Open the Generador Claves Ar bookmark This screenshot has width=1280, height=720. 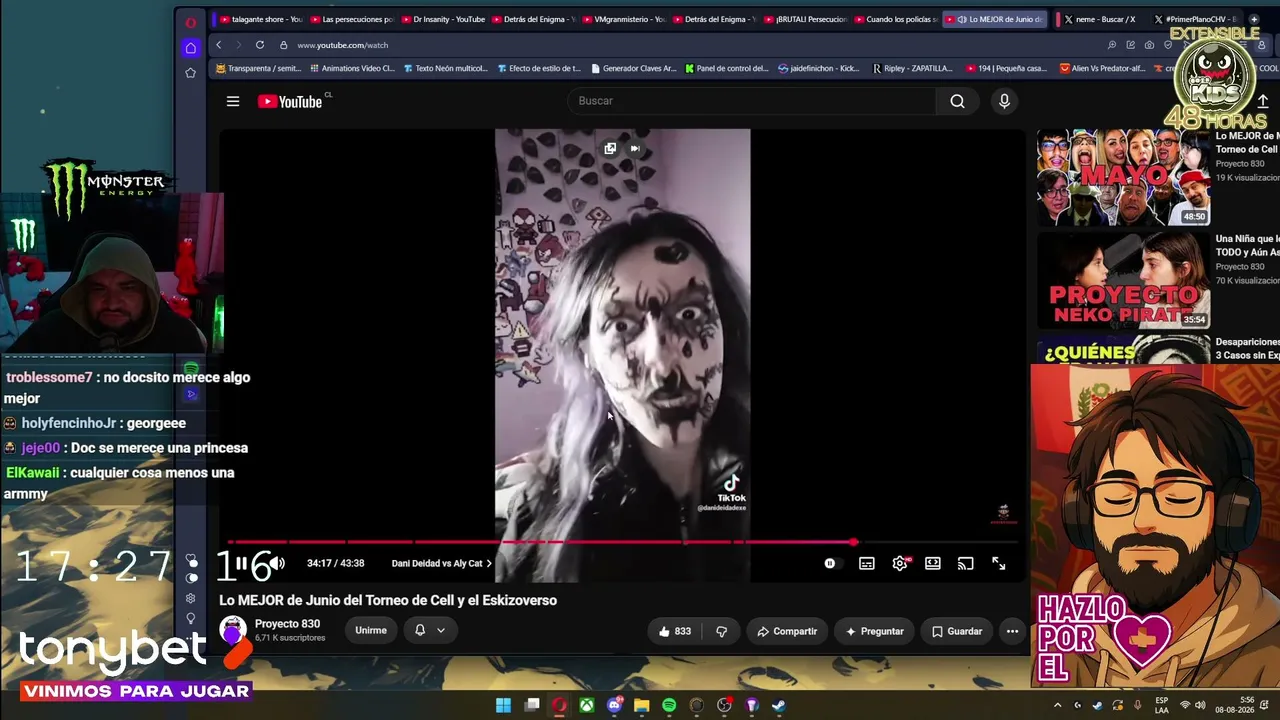[634, 69]
